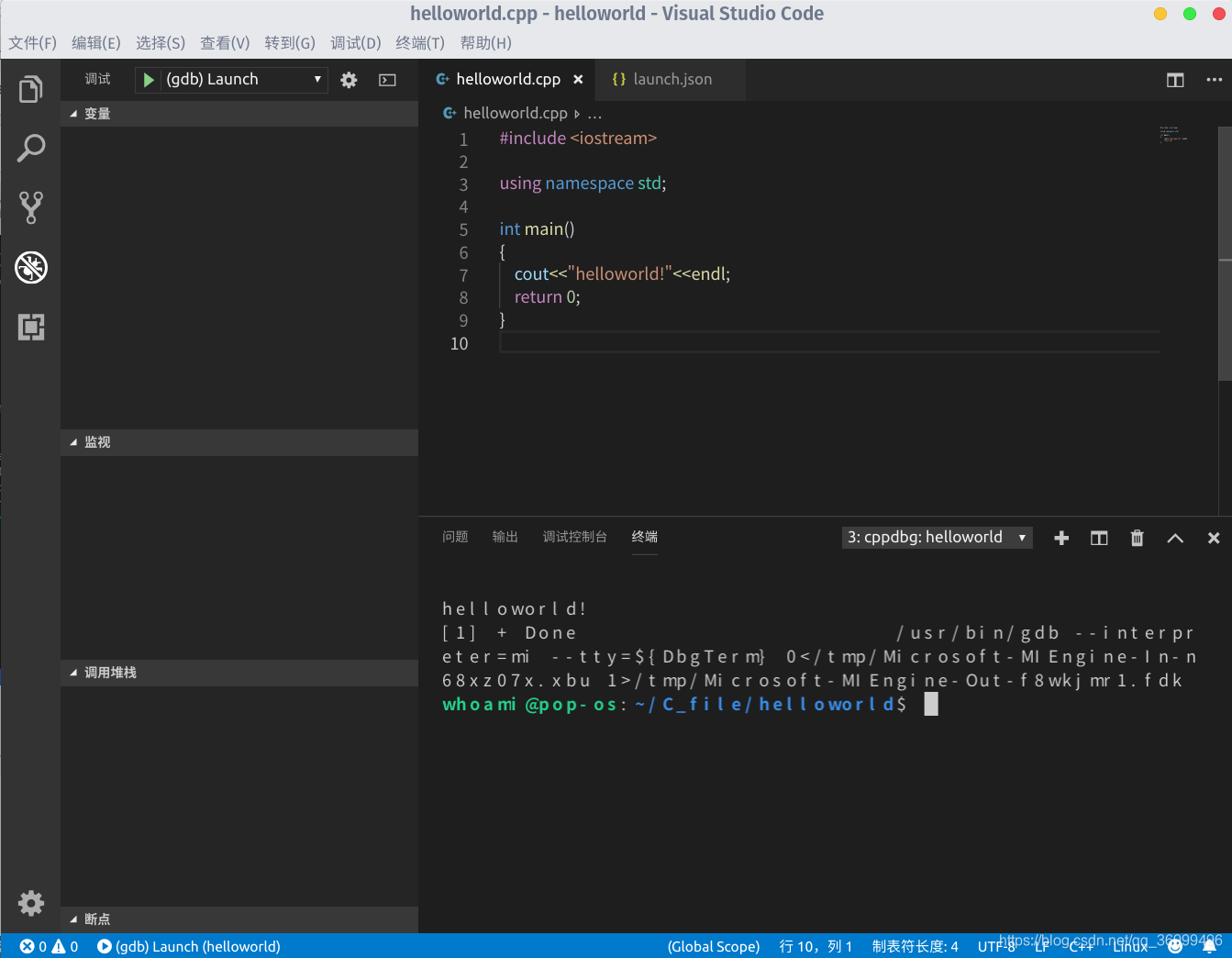Open the 转到(G) menu
The image size is (1232, 958).
point(290,43)
